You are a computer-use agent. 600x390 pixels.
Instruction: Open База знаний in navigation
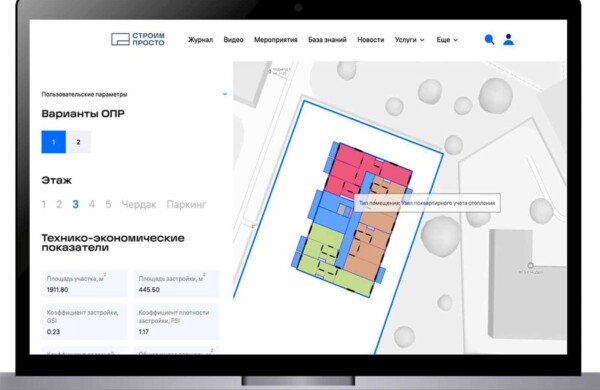327,40
